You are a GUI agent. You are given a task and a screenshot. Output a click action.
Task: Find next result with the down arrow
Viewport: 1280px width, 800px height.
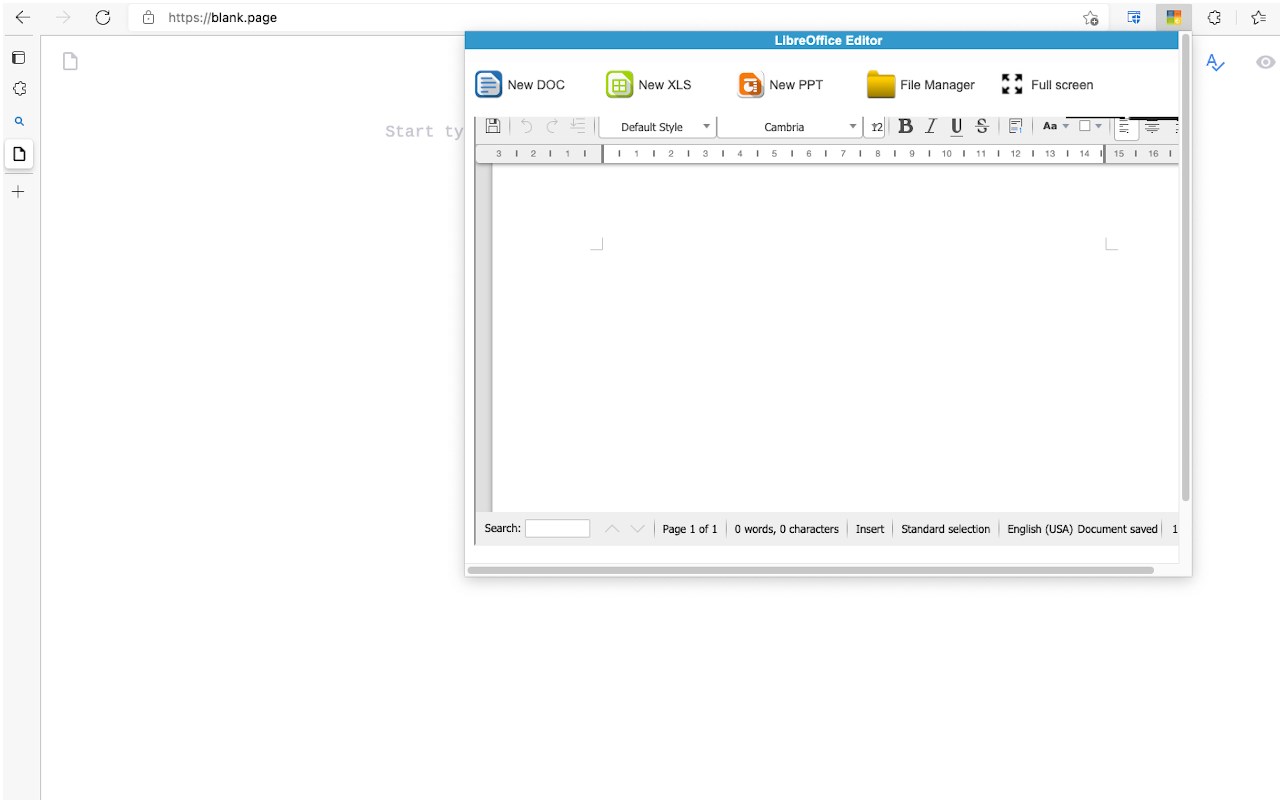pyautogui.click(x=637, y=529)
